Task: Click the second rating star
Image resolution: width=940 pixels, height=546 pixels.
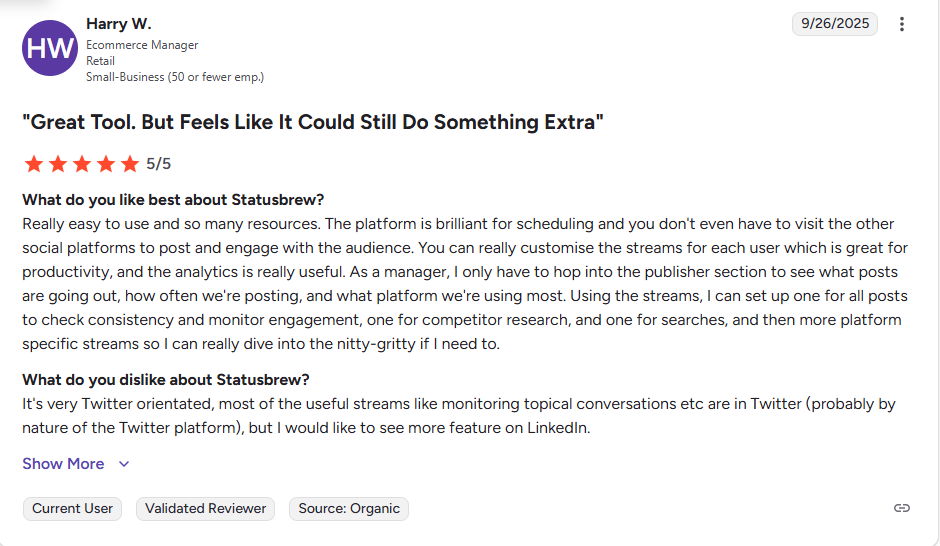Action: [57, 164]
